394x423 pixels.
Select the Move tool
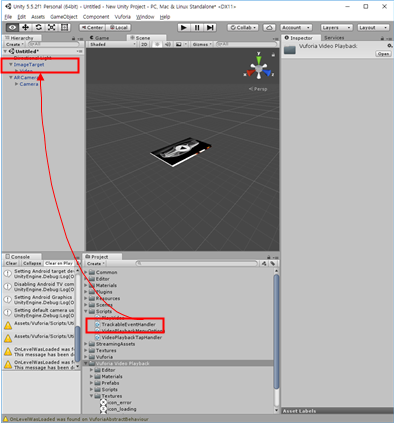[x=25, y=27]
